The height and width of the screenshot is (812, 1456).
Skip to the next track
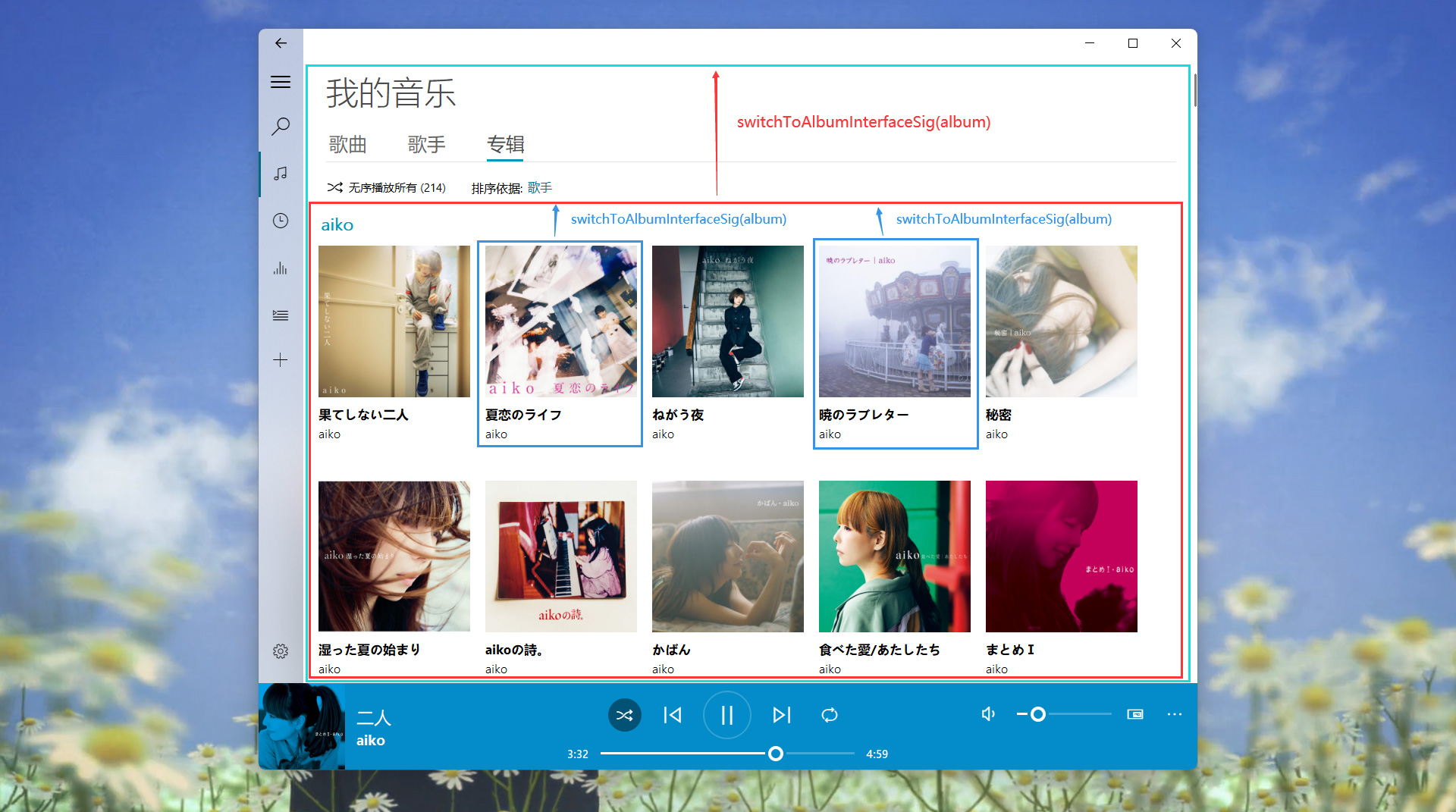(782, 715)
